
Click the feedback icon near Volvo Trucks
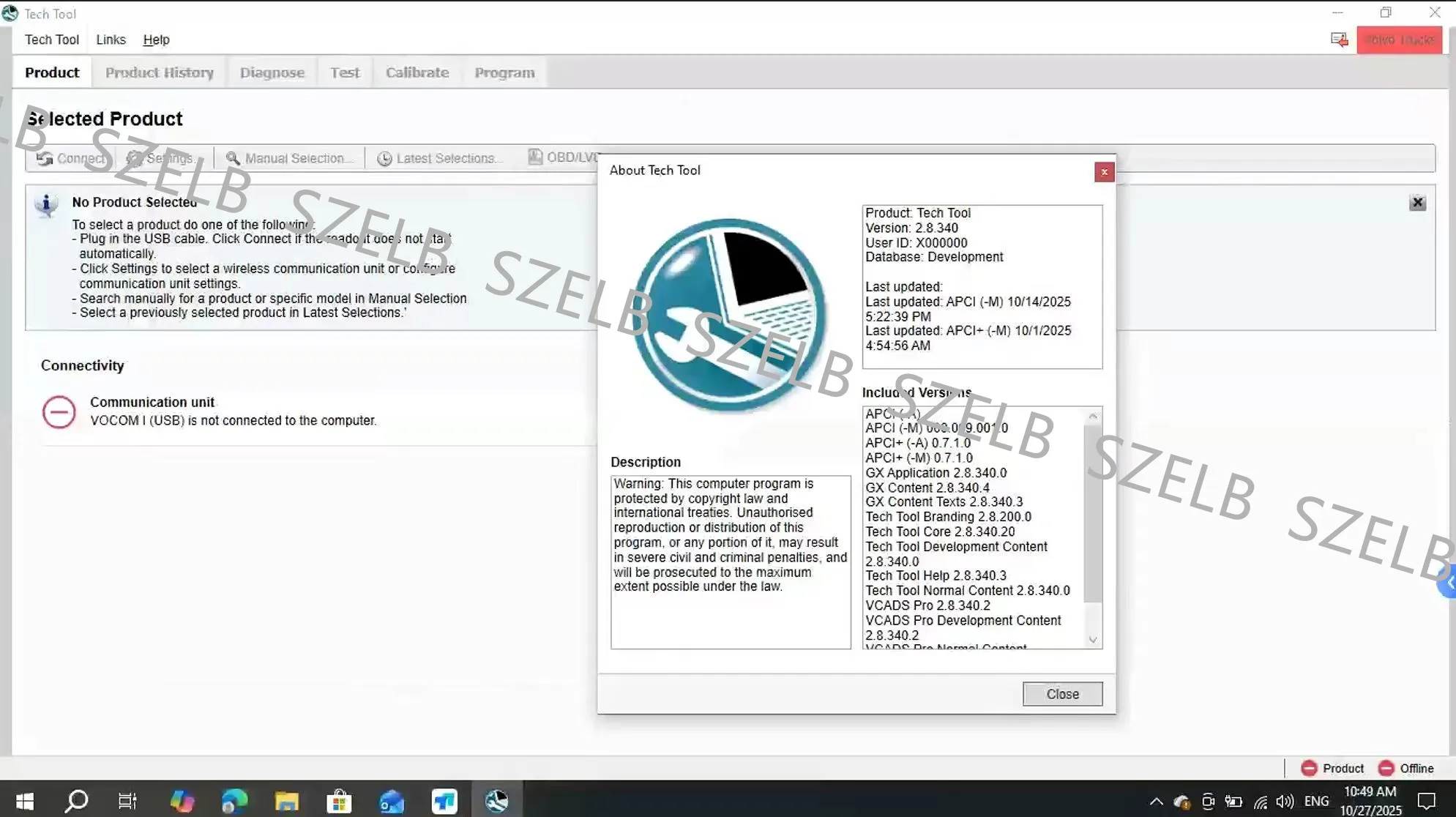(1339, 40)
